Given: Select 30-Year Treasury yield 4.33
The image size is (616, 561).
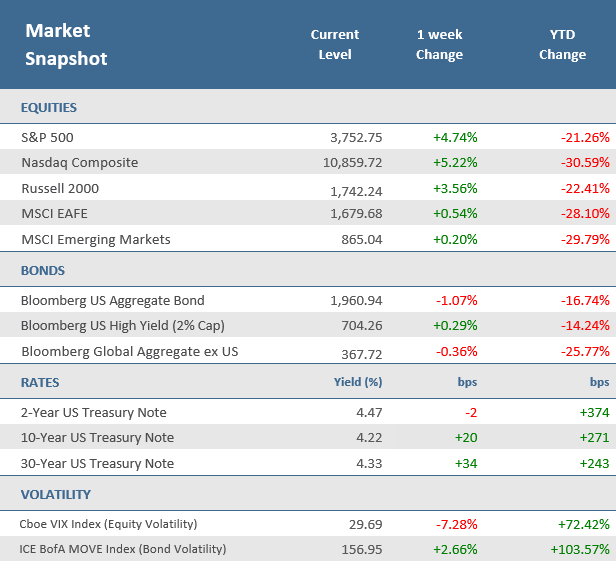Looking at the screenshot, I should (x=369, y=464).
